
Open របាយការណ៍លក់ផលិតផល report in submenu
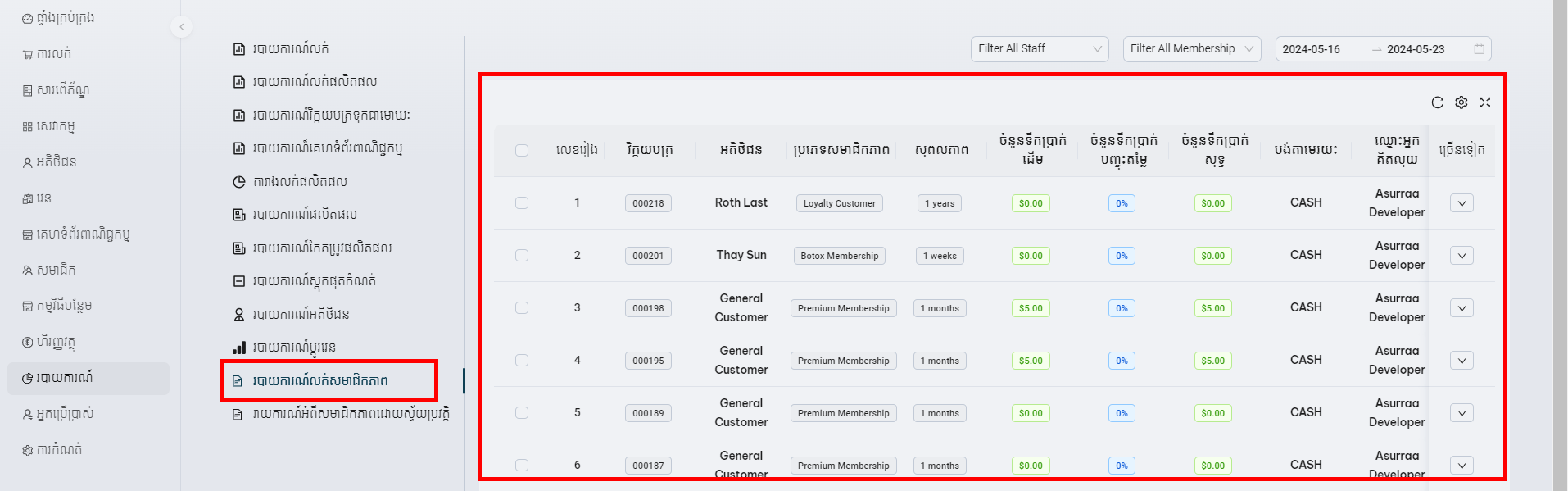pos(315,82)
